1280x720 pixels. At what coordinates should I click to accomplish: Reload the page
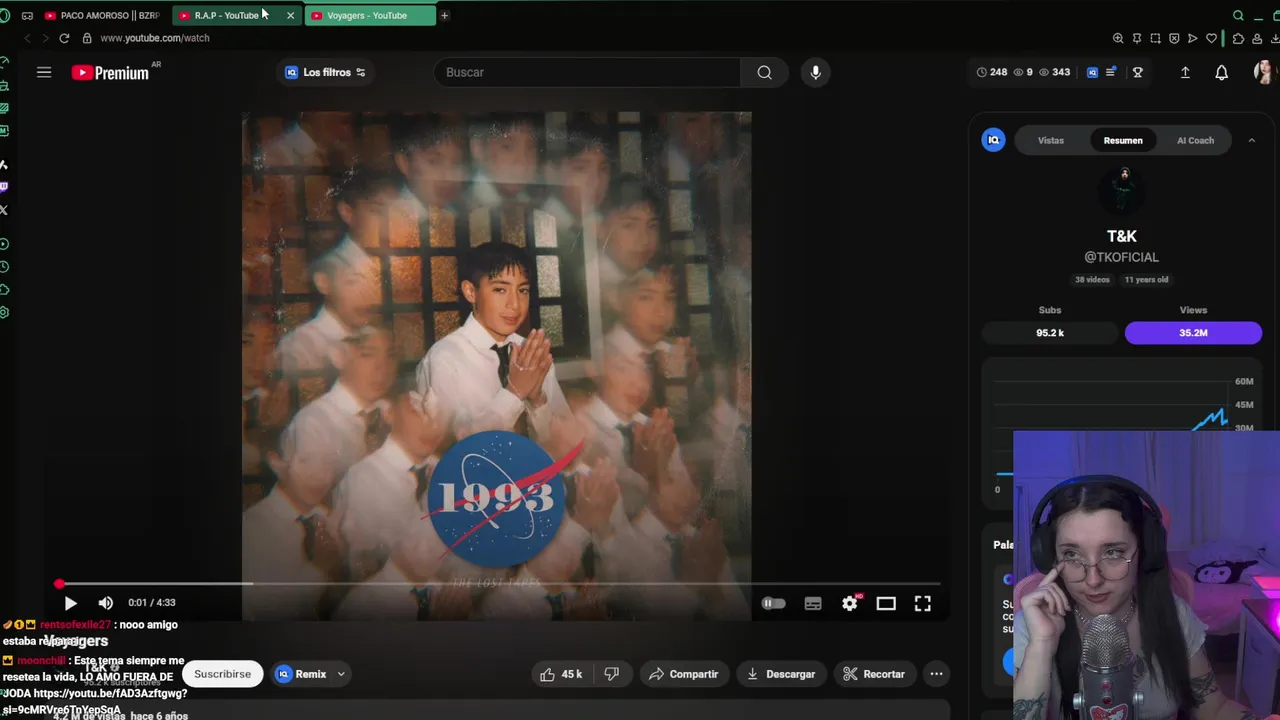[x=64, y=38]
